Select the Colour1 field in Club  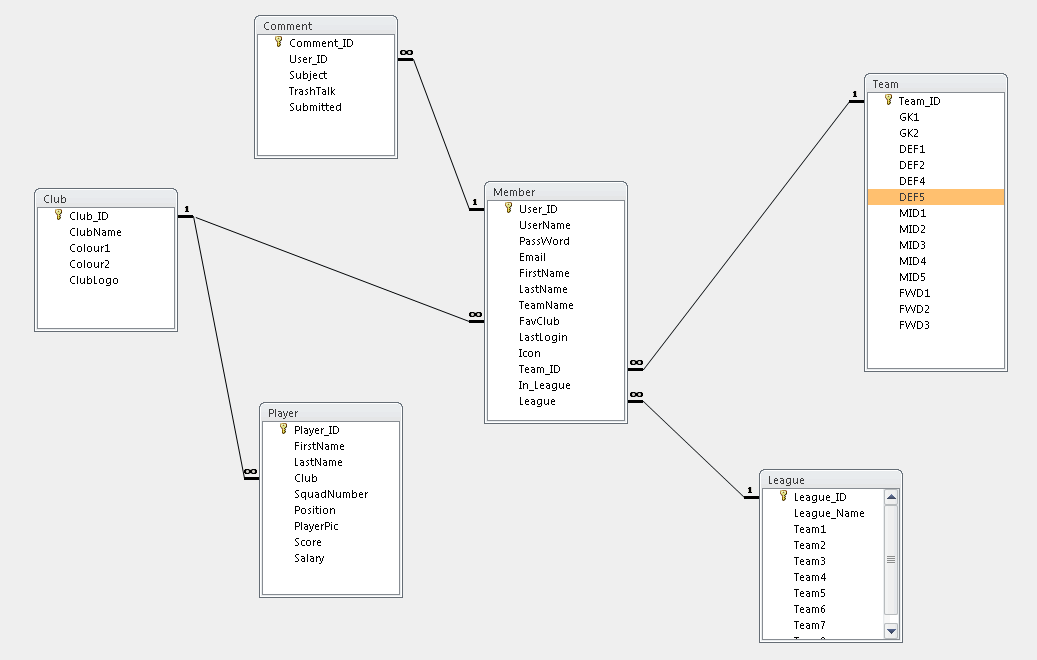pos(90,248)
